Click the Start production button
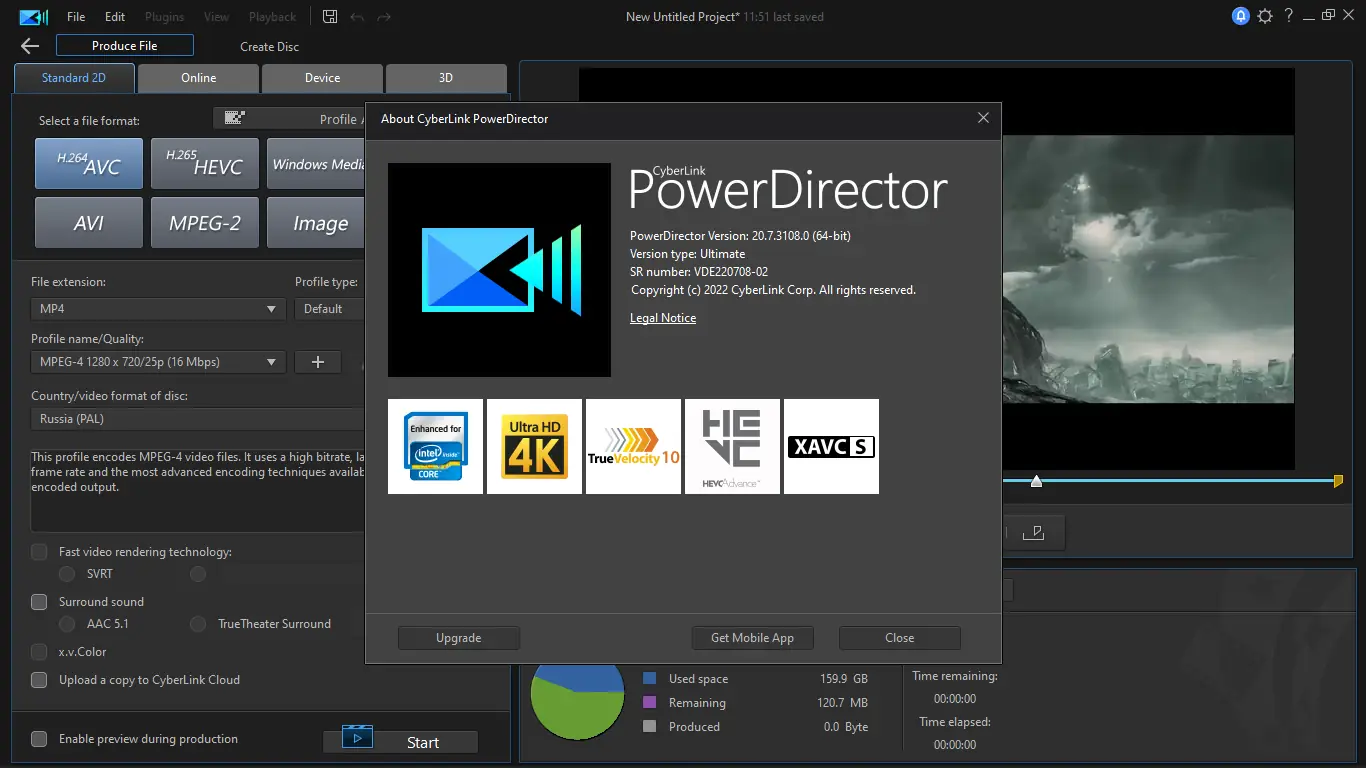The width and height of the screenshot is (1366, 768). click(401, 742)
